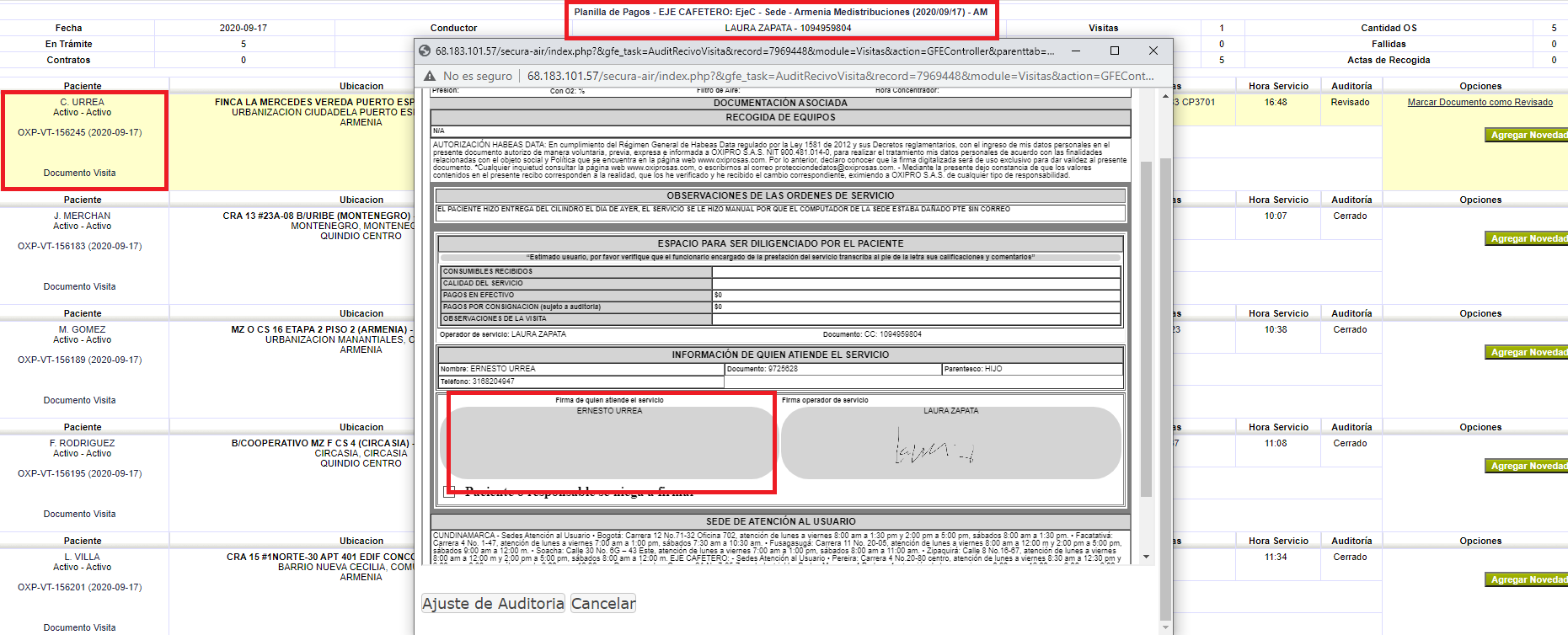Click the Cancelar button

pos(603,604)
